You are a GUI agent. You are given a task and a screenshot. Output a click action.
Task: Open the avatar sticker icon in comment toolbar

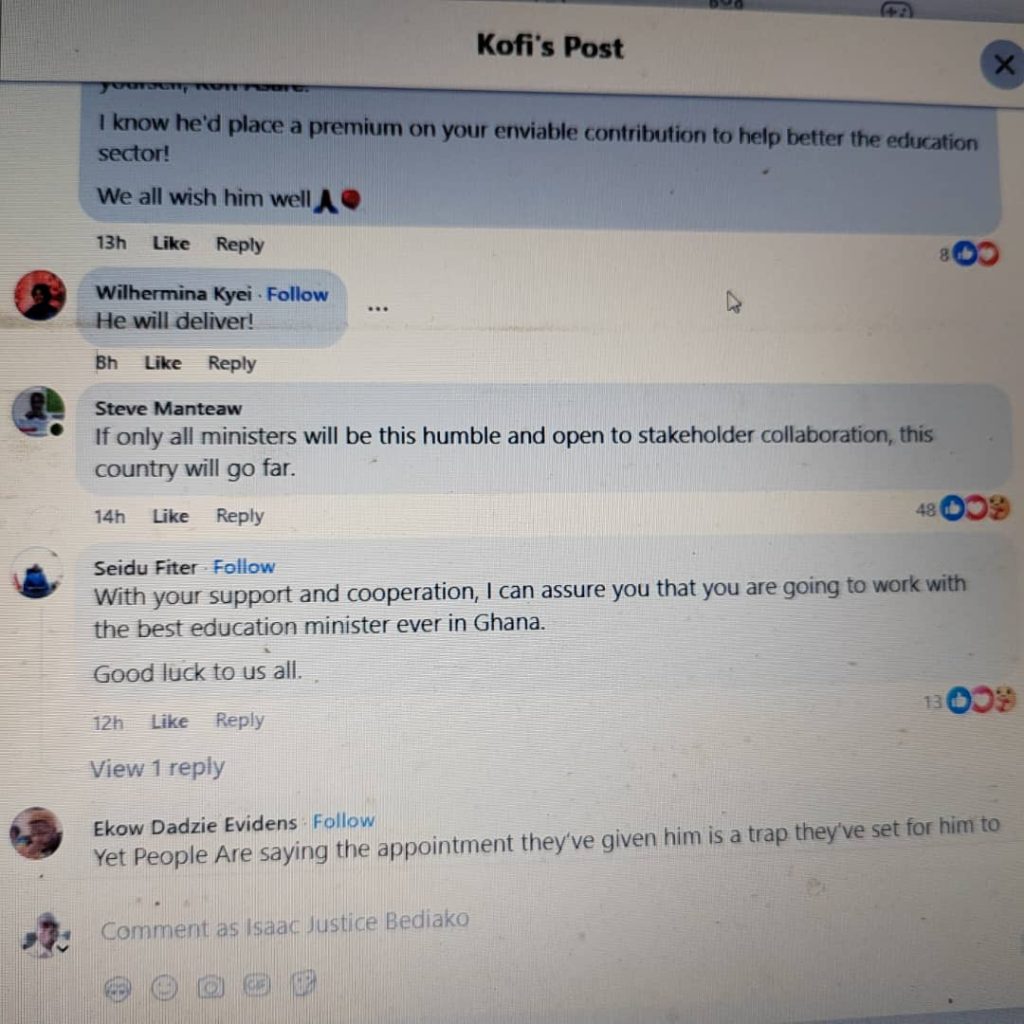point(118,989)
